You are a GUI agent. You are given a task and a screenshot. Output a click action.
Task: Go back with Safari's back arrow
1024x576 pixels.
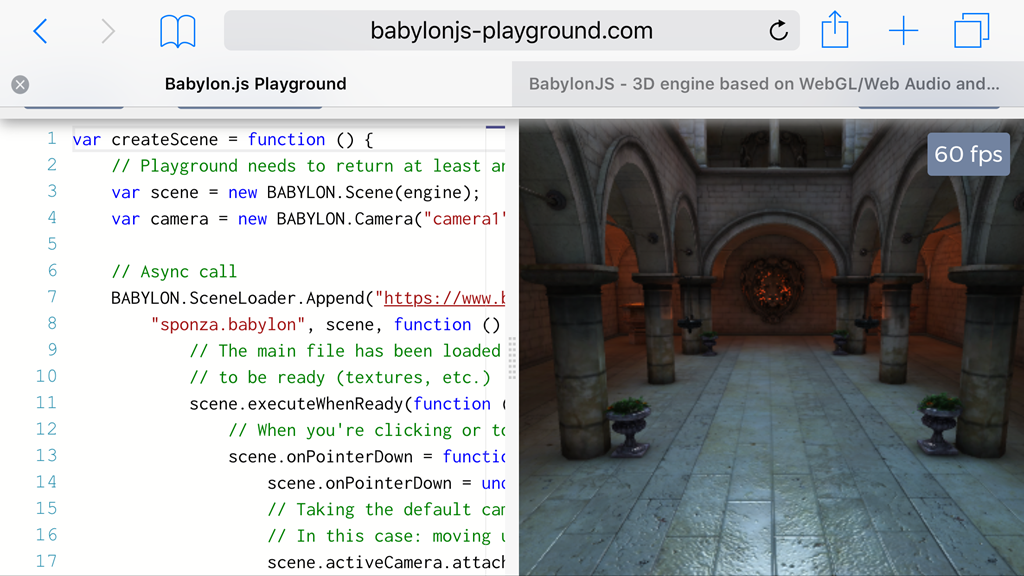(40, 31)
